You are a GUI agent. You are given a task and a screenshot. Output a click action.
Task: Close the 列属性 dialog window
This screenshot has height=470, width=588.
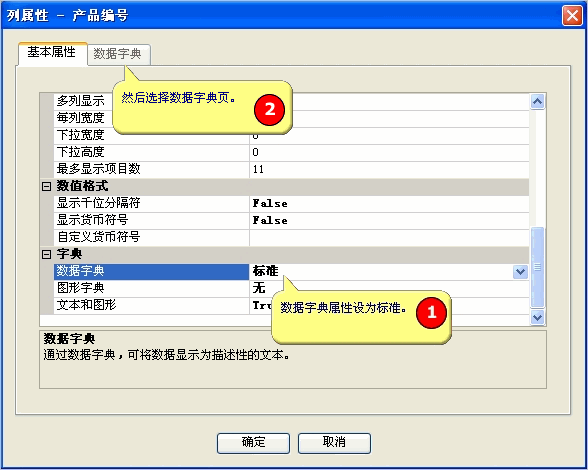(x=572, y=15)
